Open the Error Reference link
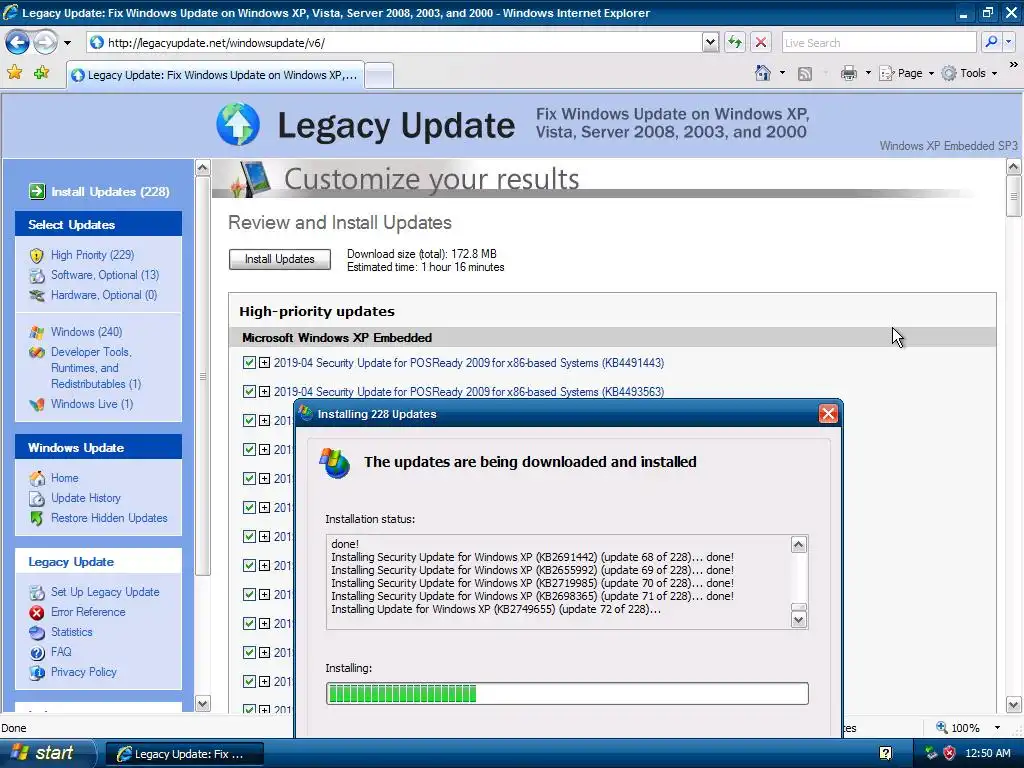 coord(88,612)
